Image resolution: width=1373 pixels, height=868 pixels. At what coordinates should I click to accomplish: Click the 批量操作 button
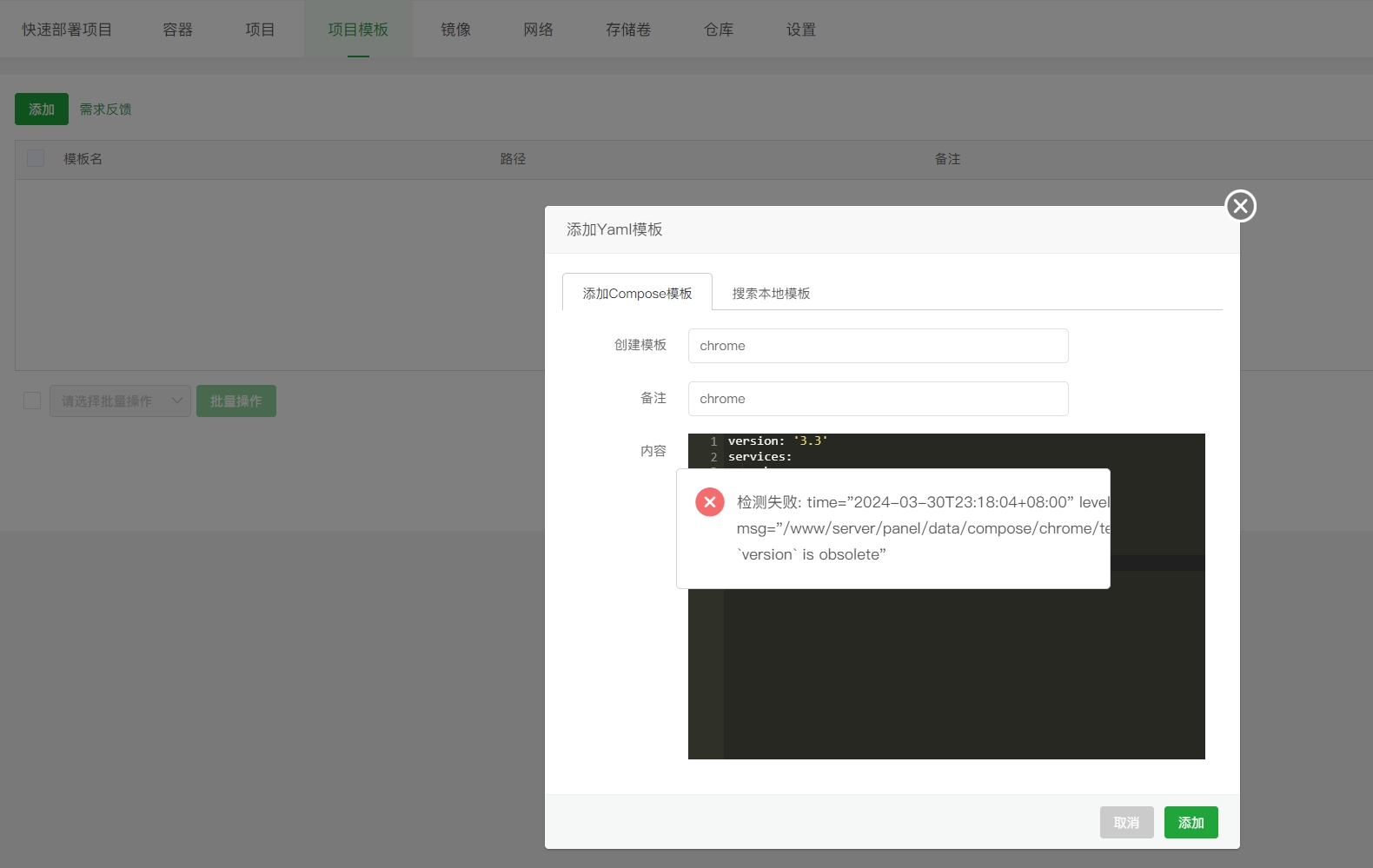point(236,401)
